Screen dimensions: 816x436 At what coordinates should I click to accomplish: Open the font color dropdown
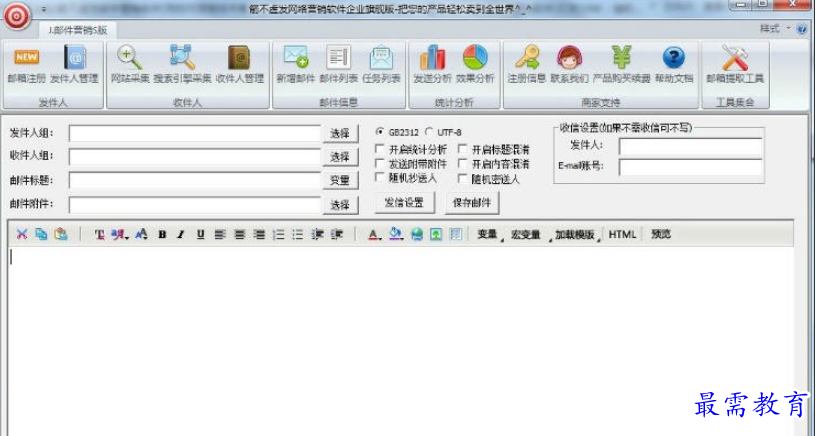(374, 235)
